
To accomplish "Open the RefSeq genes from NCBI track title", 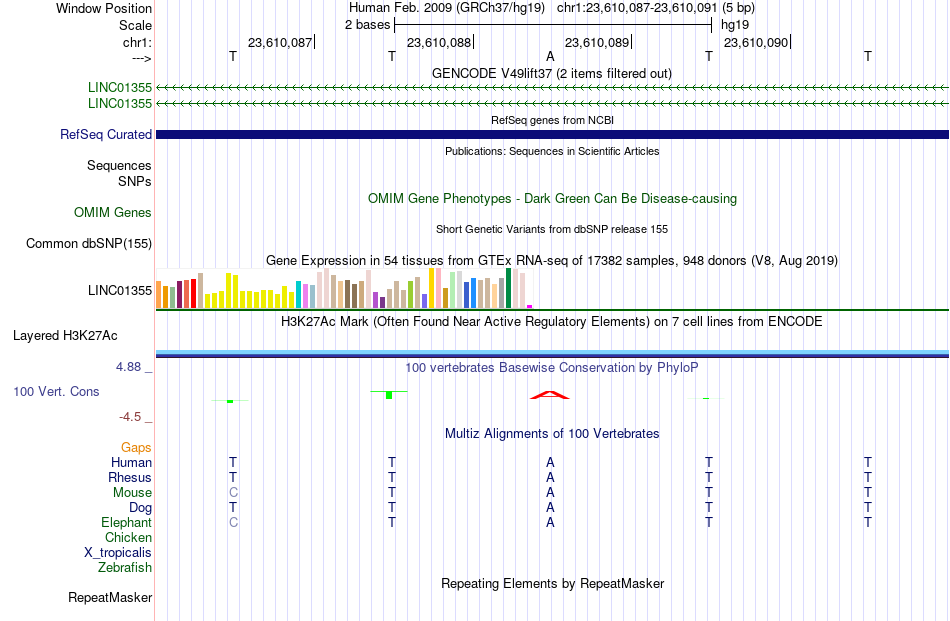I will pos(552,120).
